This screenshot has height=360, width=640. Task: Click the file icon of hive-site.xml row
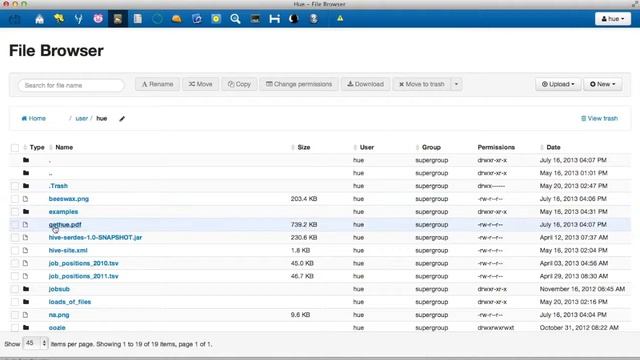click(26, 250)
